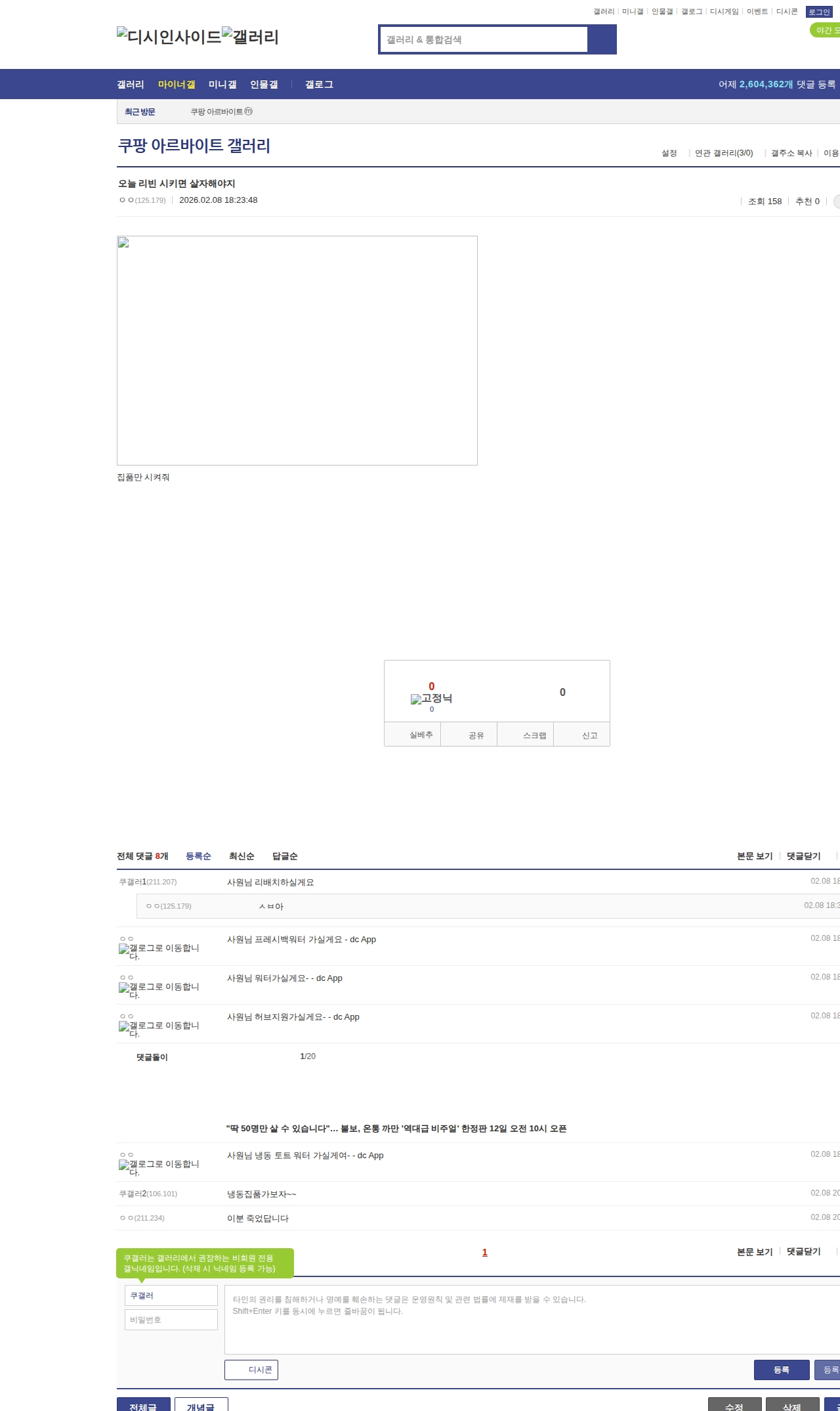Click reply comment 'ㅅㅂ아'
840x1411 pixels.
271,906
